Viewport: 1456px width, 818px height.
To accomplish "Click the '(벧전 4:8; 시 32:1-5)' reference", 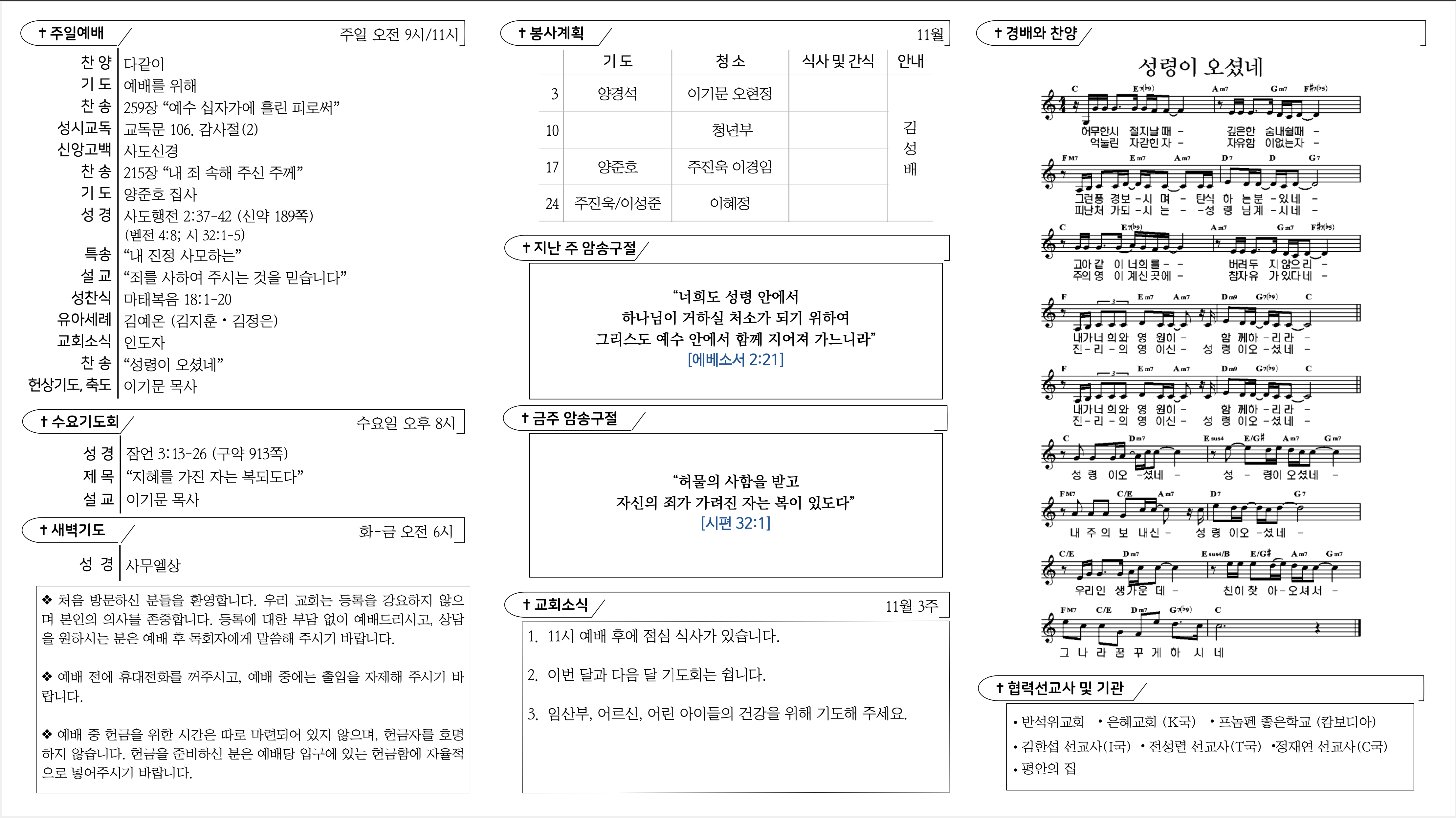I will 185,235.
